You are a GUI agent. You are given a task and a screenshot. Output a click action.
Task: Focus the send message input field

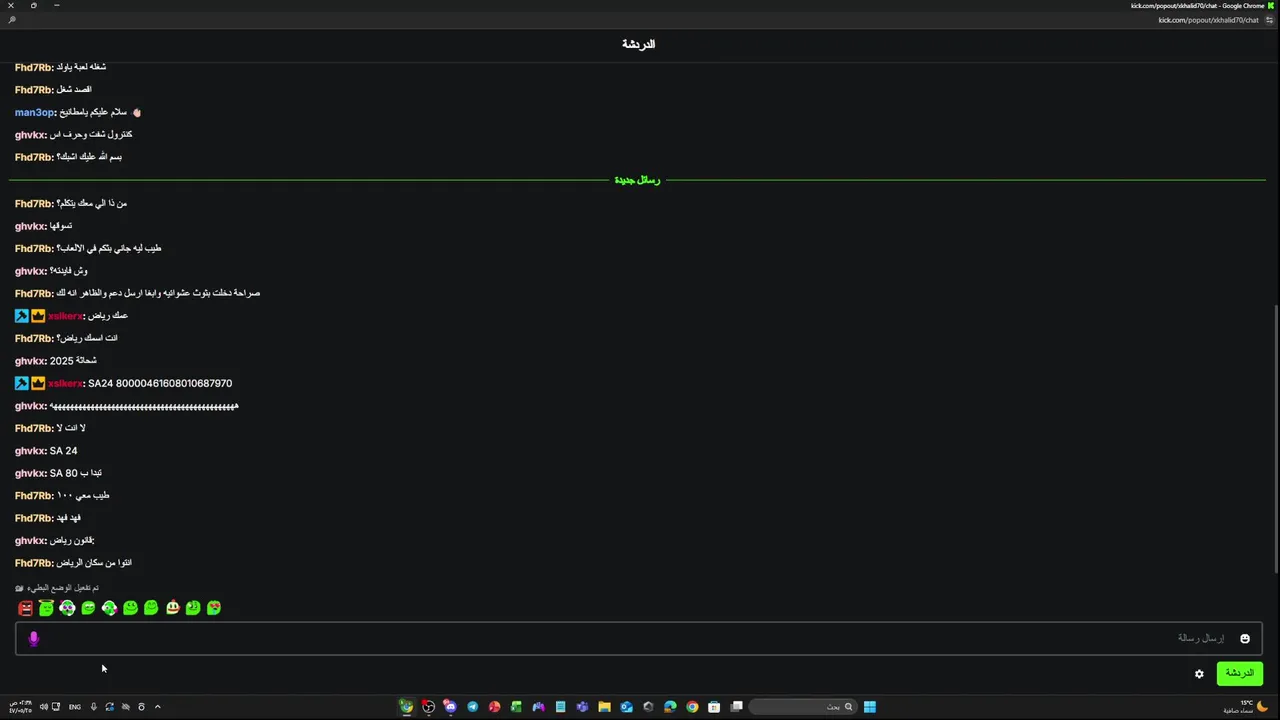coord(639,638)
